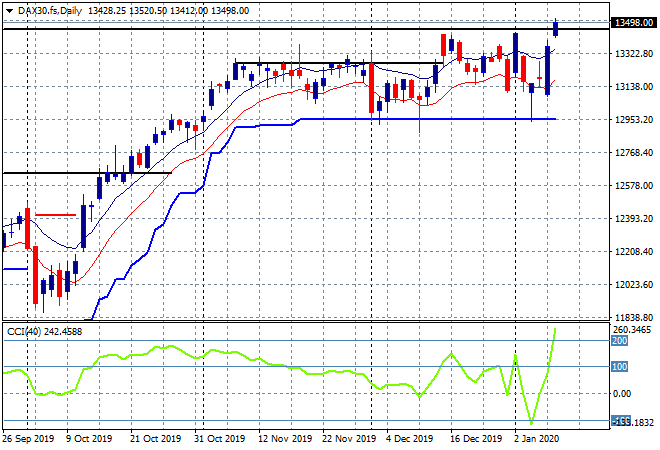Click the CCI(40) 242.4588 indicator label

[44, 332]
